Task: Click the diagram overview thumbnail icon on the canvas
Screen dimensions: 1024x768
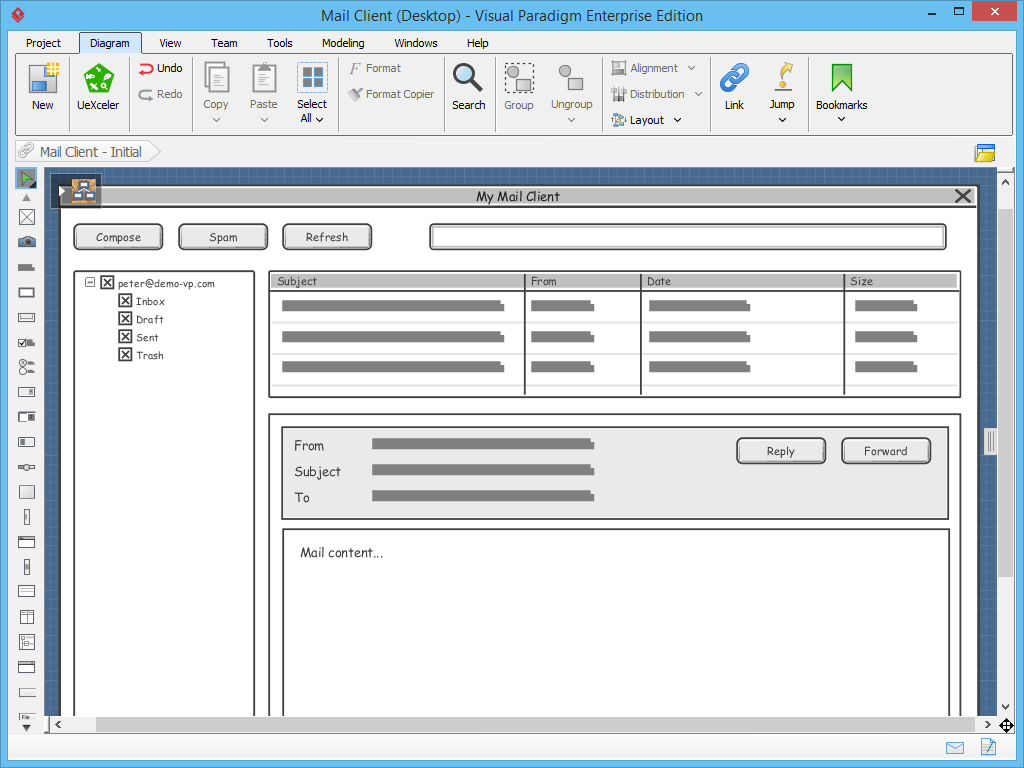Action: [84, 190]
